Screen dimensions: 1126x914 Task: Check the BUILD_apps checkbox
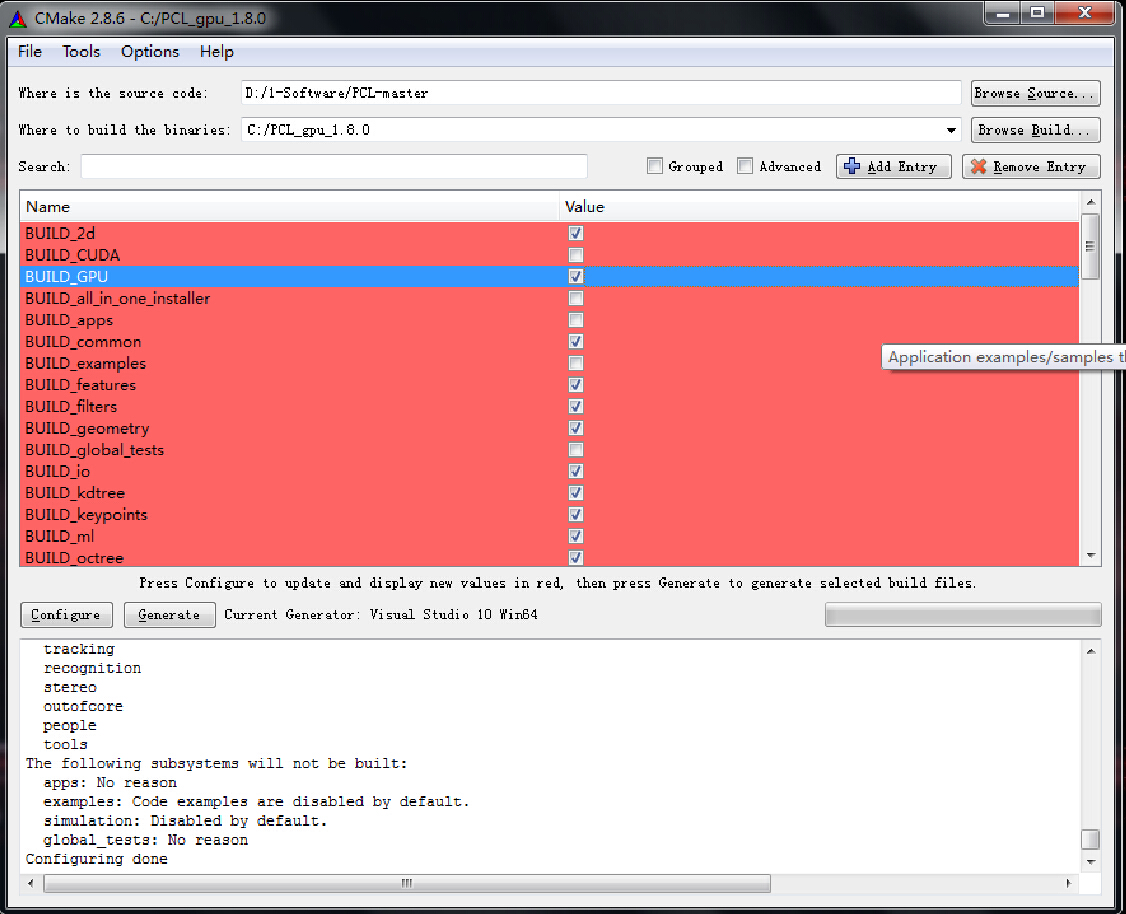(x=576, y=320)
